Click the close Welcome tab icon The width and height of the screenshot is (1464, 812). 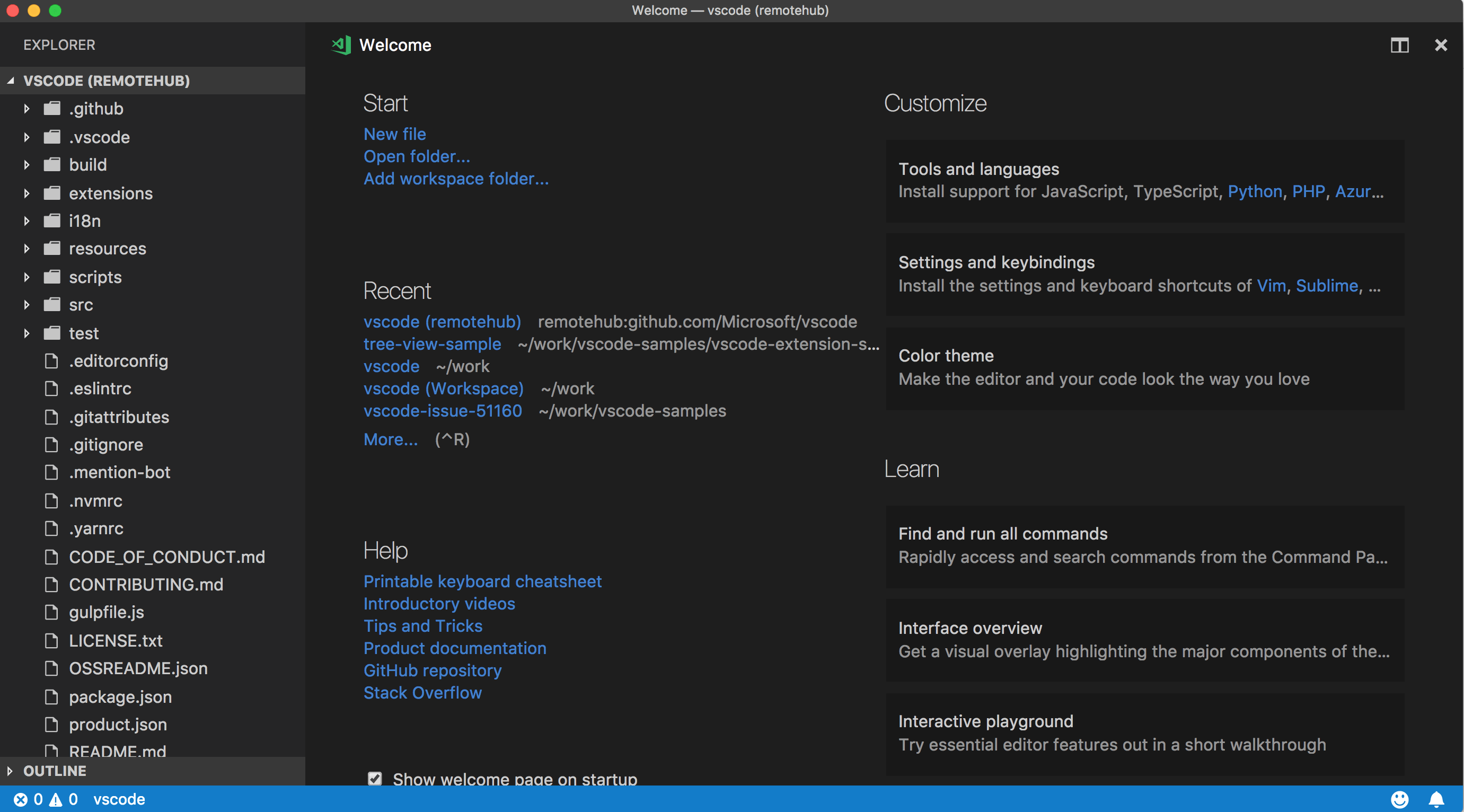click(x=1441, y=45)
